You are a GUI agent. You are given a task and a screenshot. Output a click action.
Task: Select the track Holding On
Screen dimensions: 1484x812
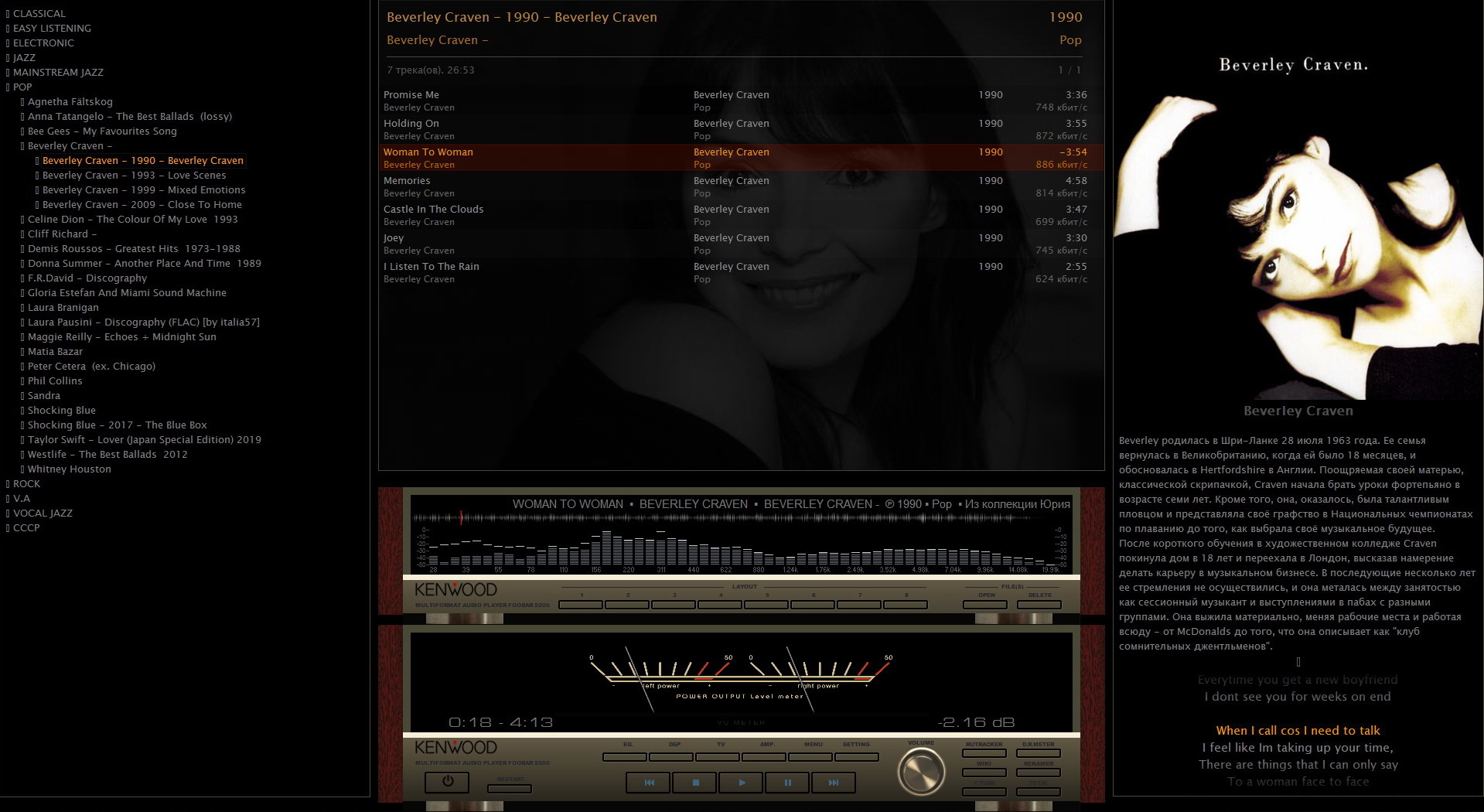click(x=741, y=130)
